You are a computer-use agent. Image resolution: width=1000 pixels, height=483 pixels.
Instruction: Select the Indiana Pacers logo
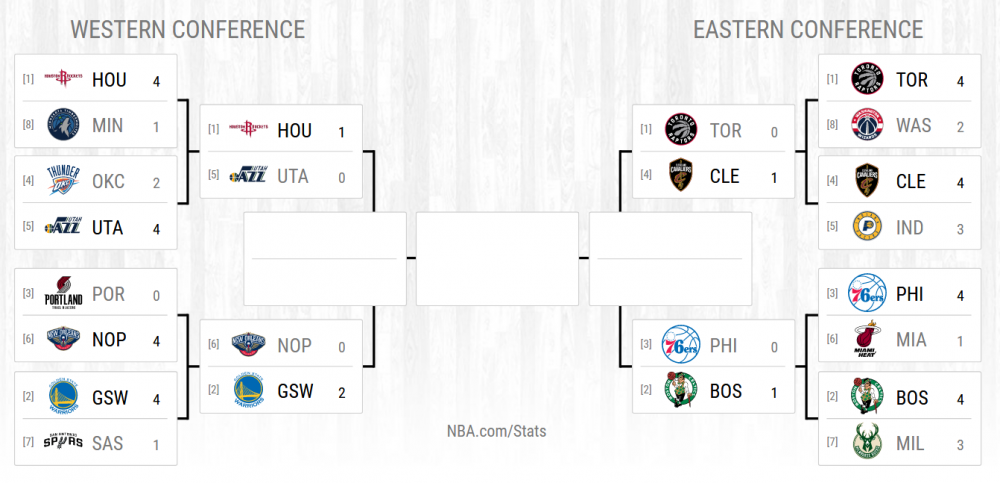(866, 227)
